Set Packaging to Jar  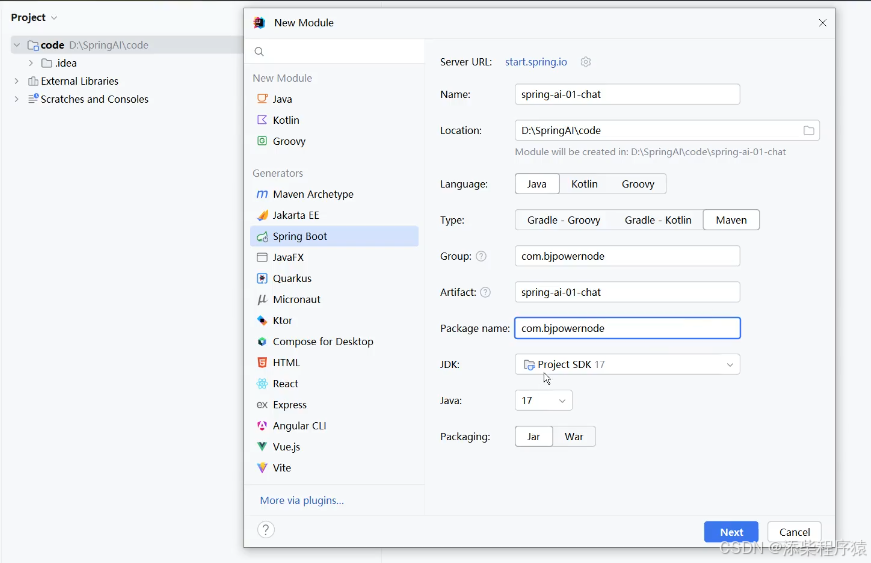pos(533,436)
